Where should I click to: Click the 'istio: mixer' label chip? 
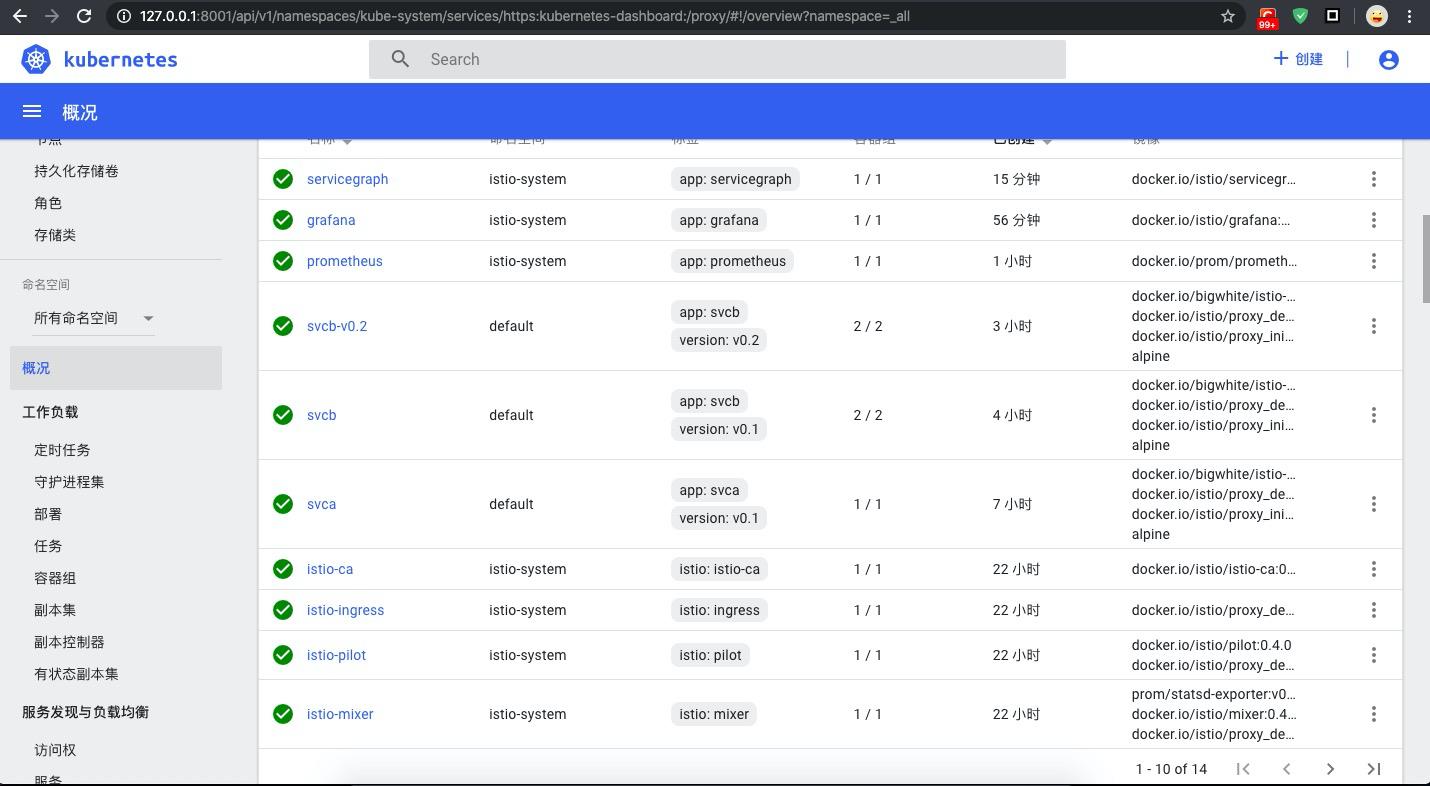point(714,714)
